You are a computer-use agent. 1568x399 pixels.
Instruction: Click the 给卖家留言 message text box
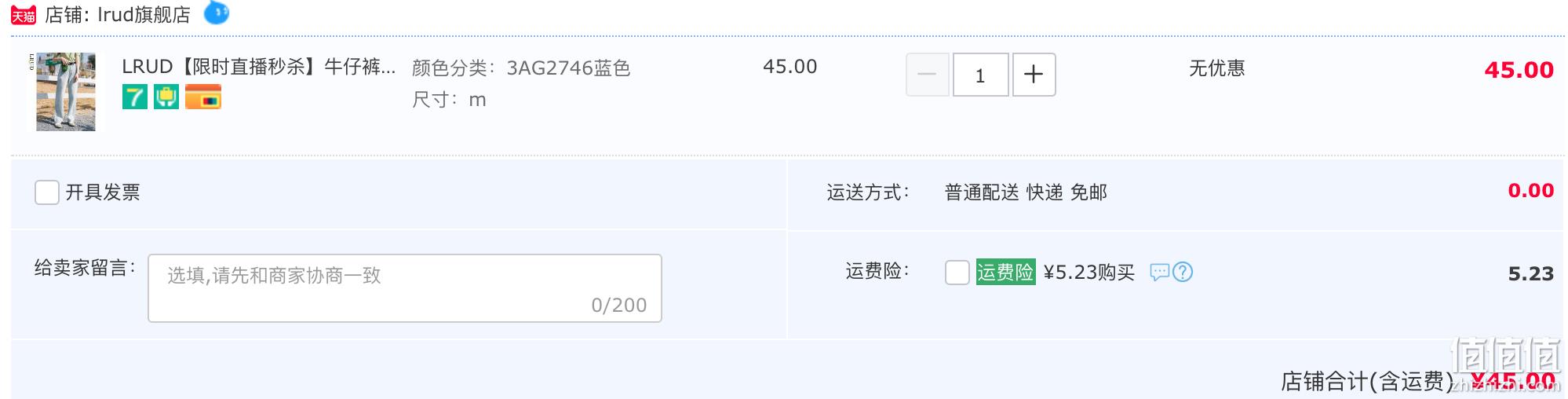click(405, 288)
